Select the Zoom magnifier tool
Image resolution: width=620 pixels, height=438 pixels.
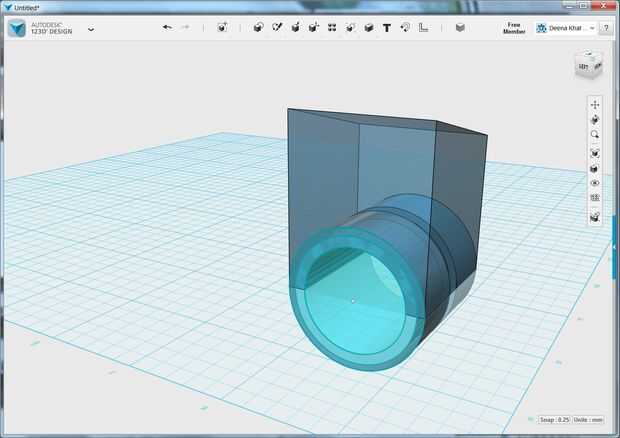coord(595,135)
